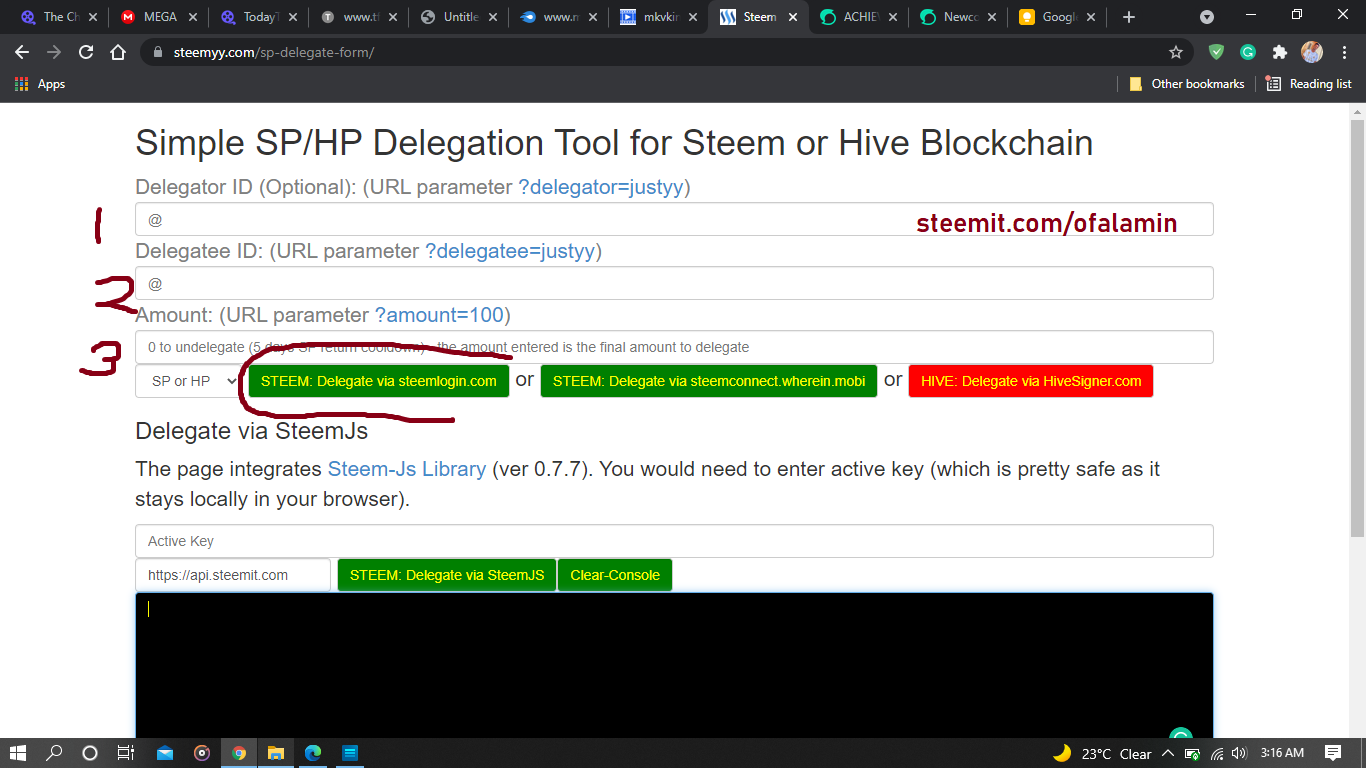
Task: Open the green shield extension
Action: click(x=1216, y=52)
